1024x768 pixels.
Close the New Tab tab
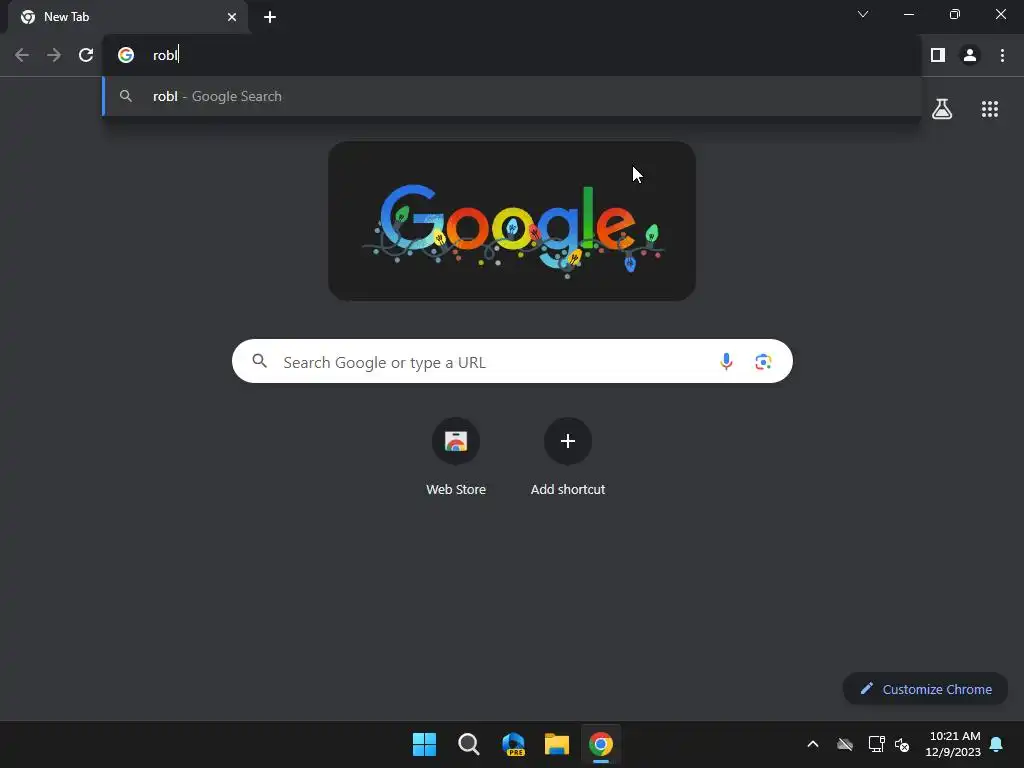(x=232, y=17)
